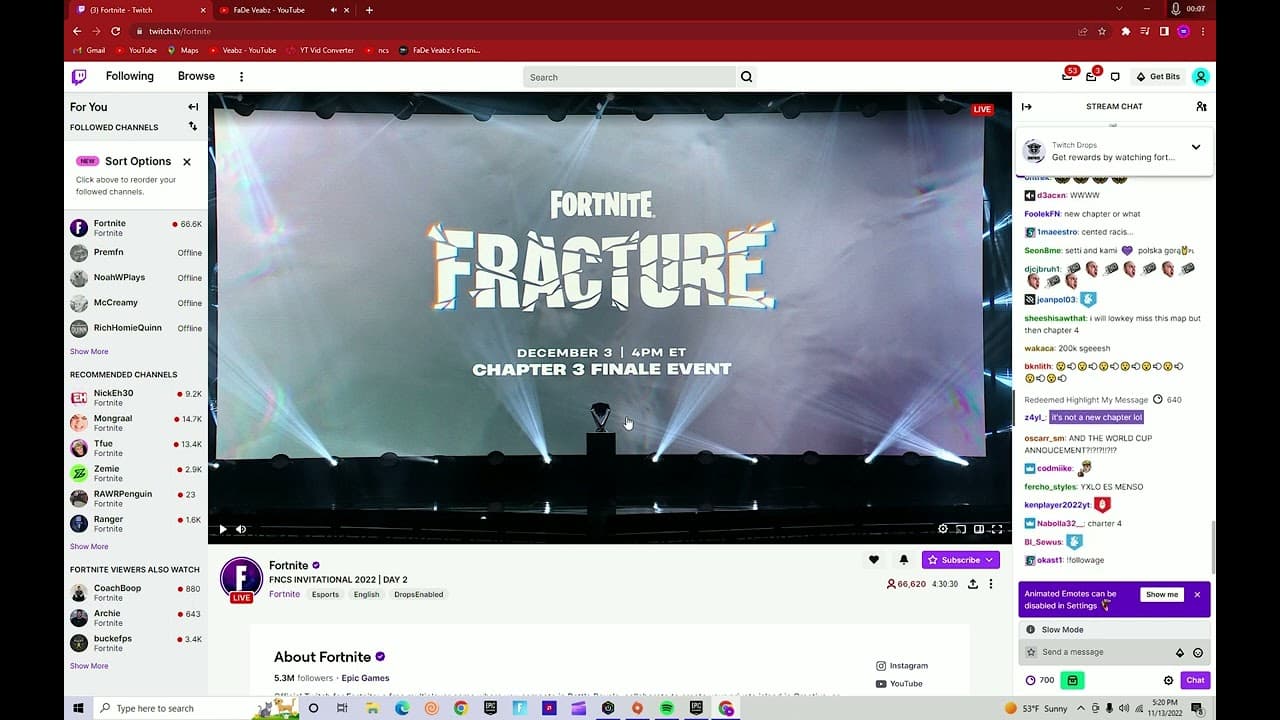Click the Twitch logo home icon
Screen dimensions: 1280x720
[x=79, y=77]
